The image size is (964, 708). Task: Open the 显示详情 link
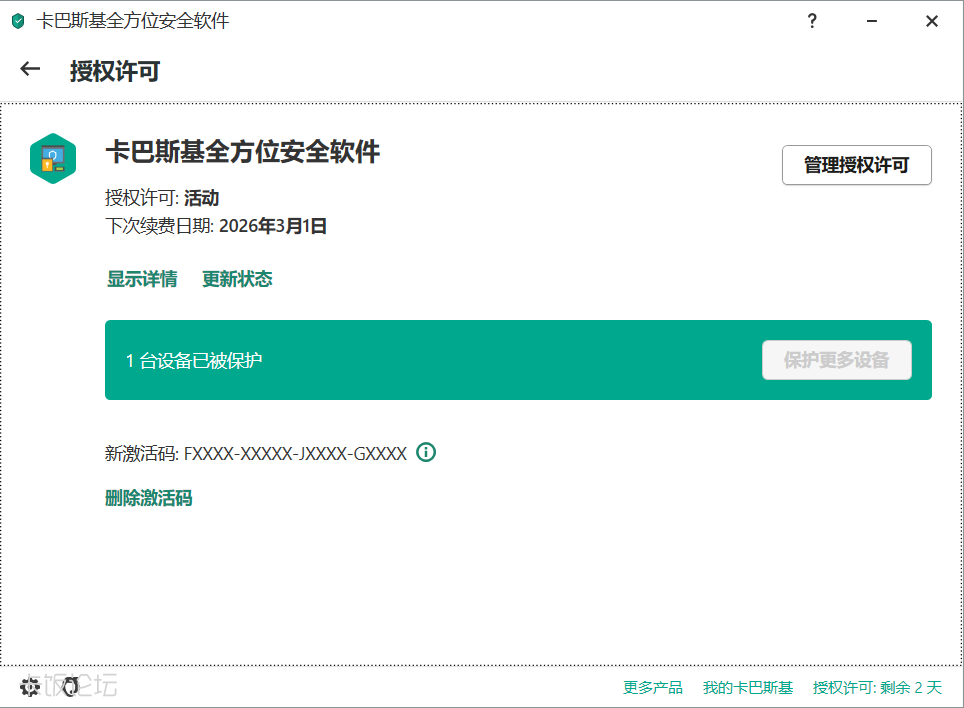[x=142, y=279]
